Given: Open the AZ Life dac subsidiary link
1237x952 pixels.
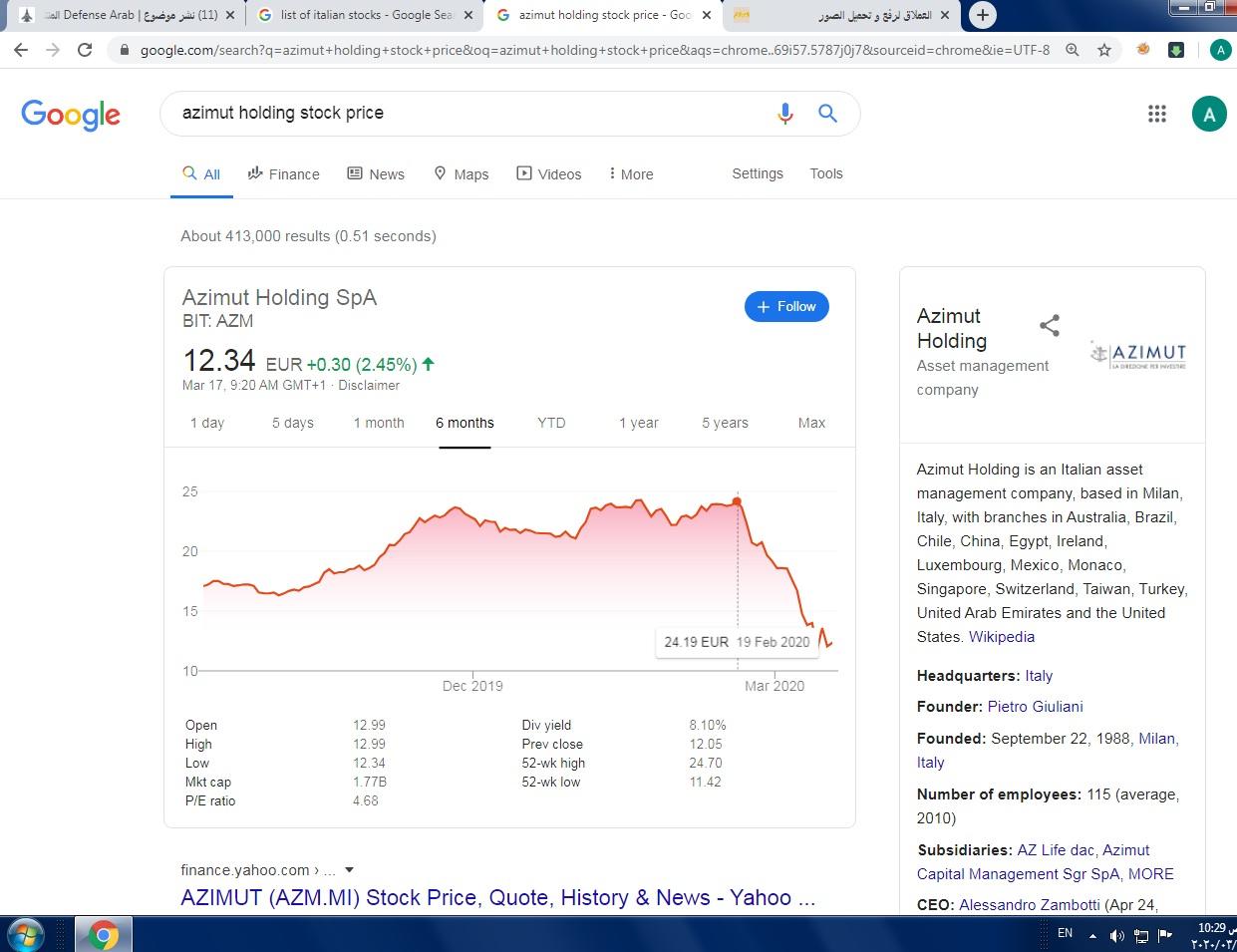Looking at the screenshot, I should point(1055,850).
